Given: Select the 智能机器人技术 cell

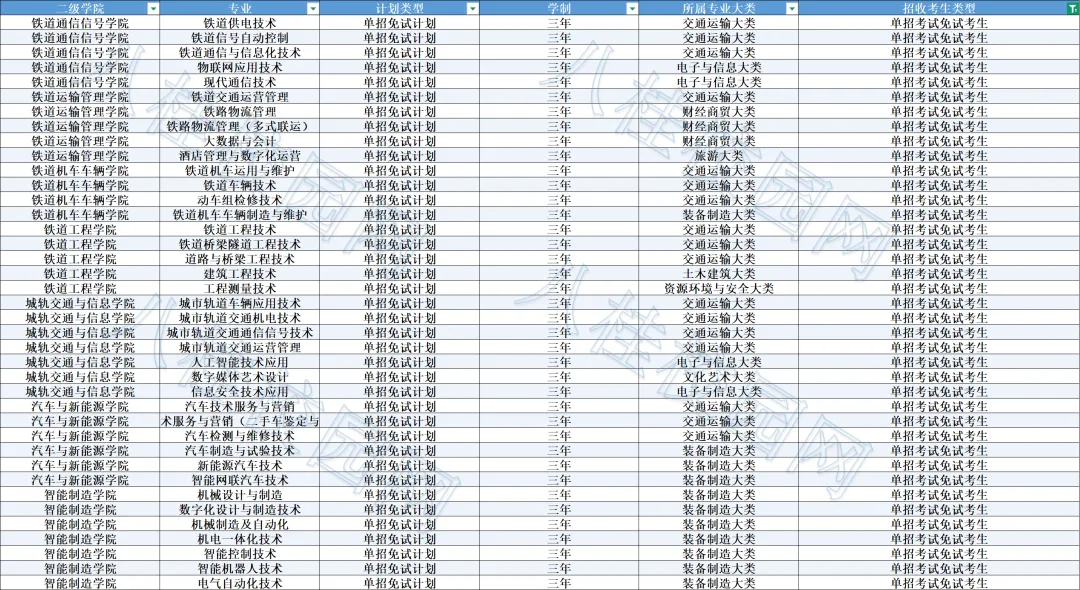Looking at the screenshot, I should point(240,569).
